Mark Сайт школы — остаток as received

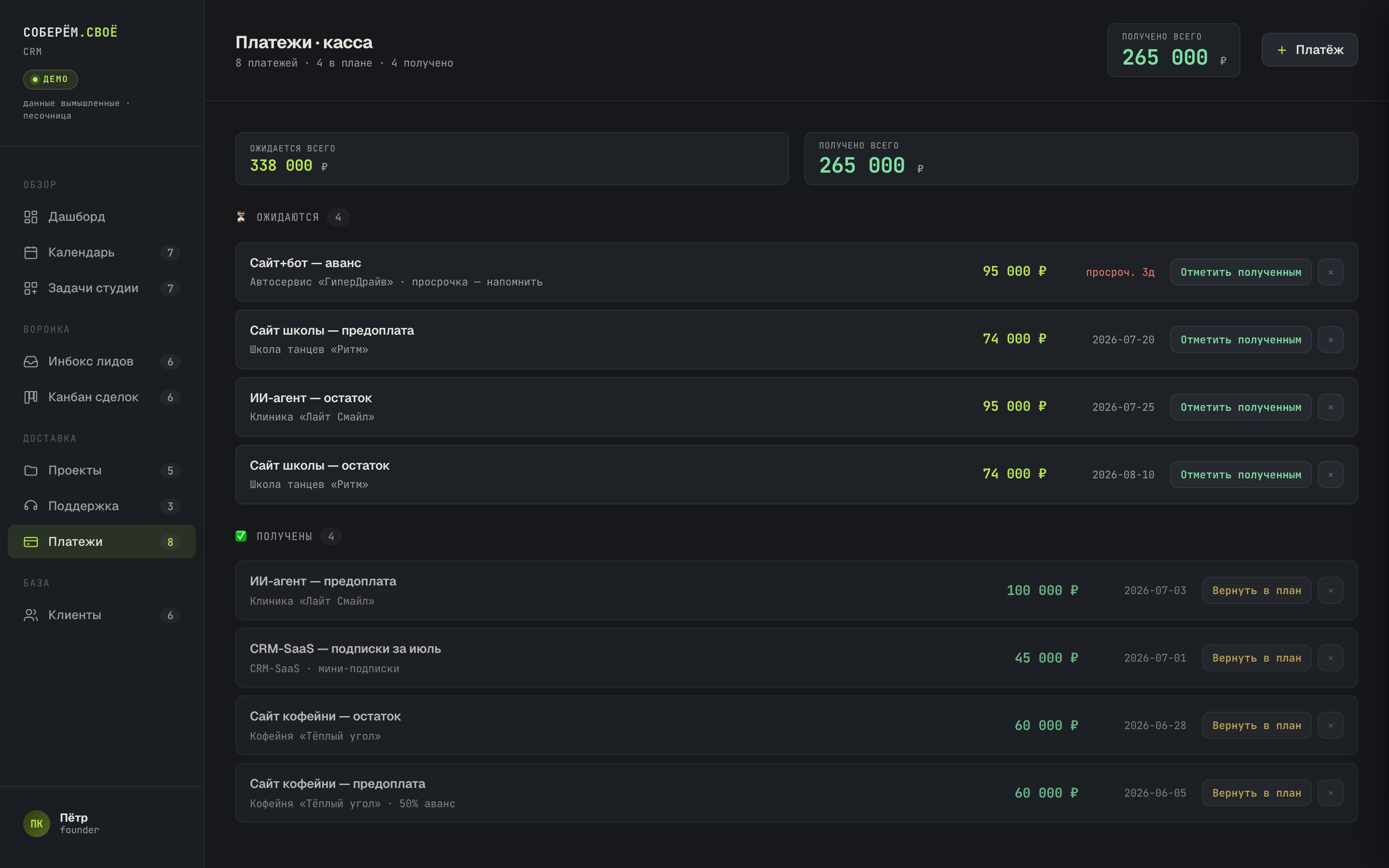tap(1240, 475)
